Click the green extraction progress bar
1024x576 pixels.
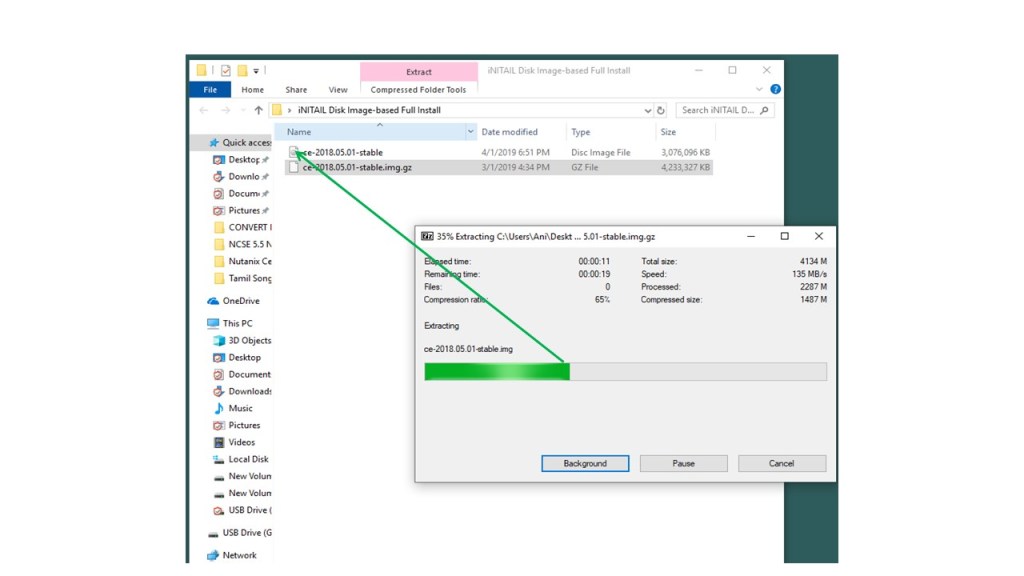[x=497, y=372]
